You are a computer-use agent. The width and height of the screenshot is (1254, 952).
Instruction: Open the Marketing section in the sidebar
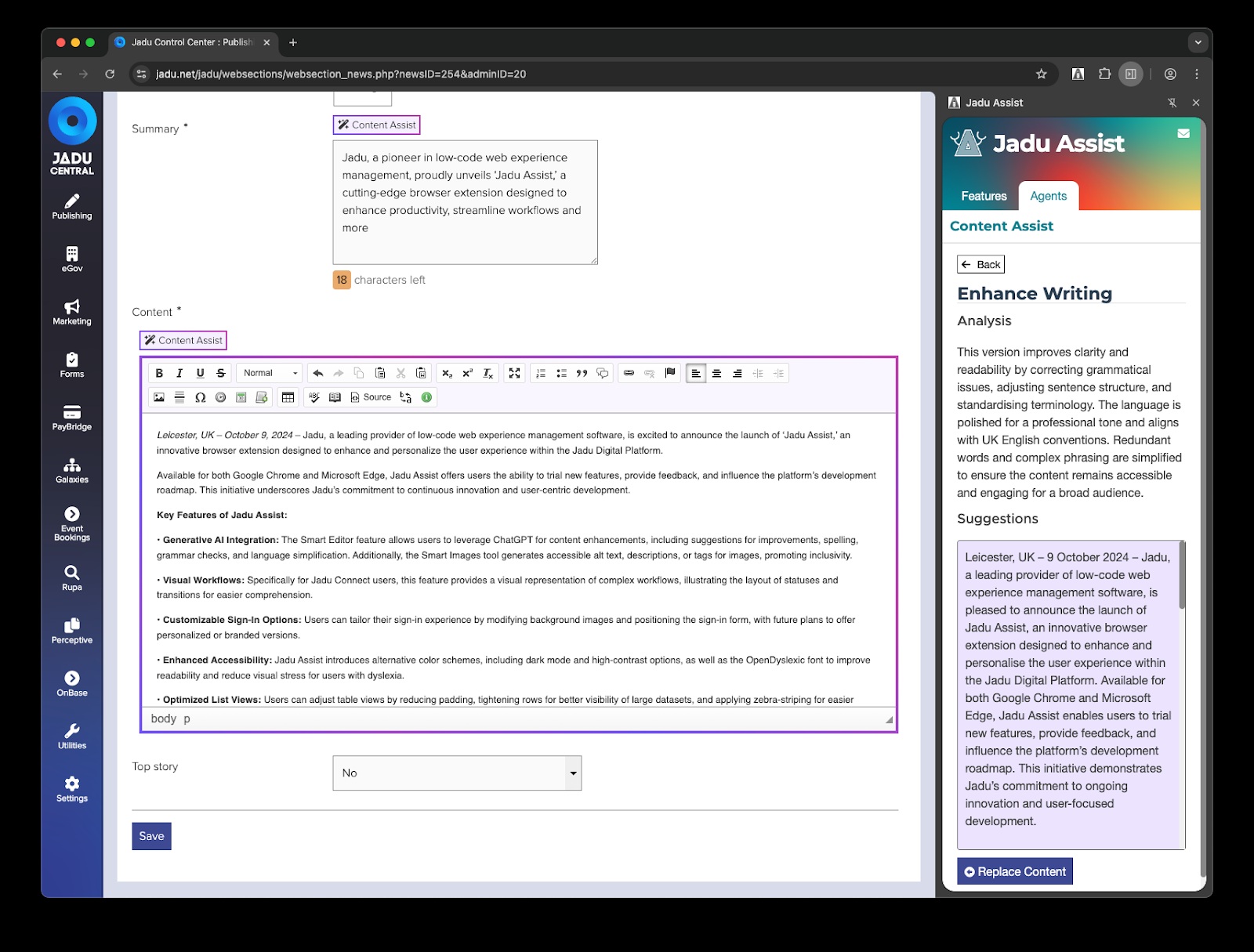[72, 312]
